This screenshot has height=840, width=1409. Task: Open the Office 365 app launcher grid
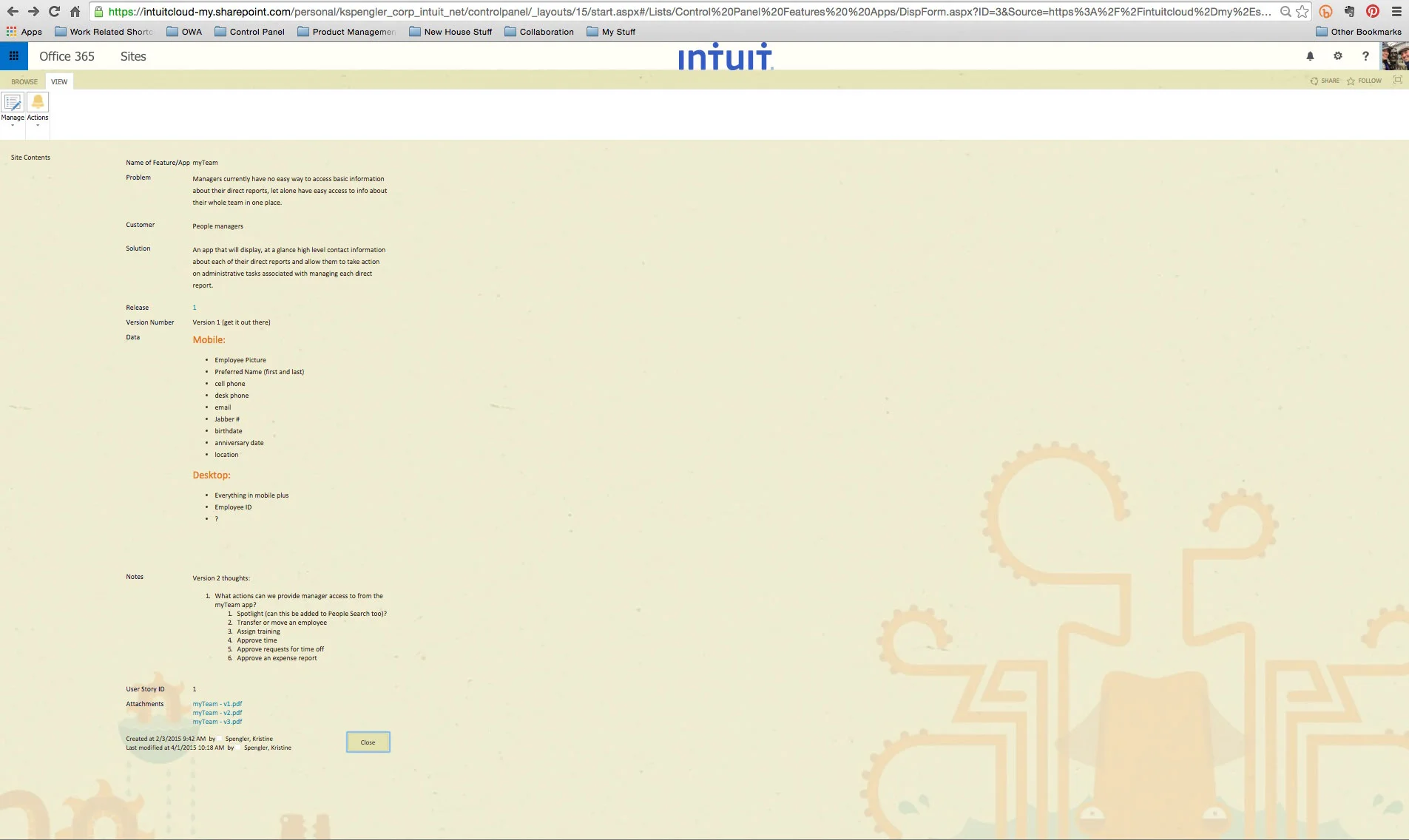(13, 55)
